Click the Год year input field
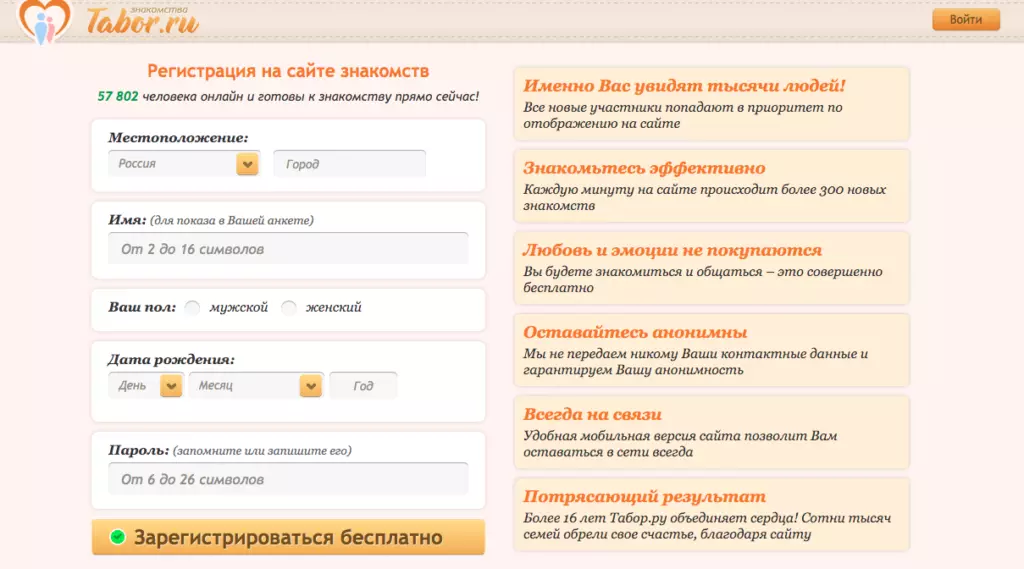This screenshot has width=1024, height=569. [x=363, y=385]
